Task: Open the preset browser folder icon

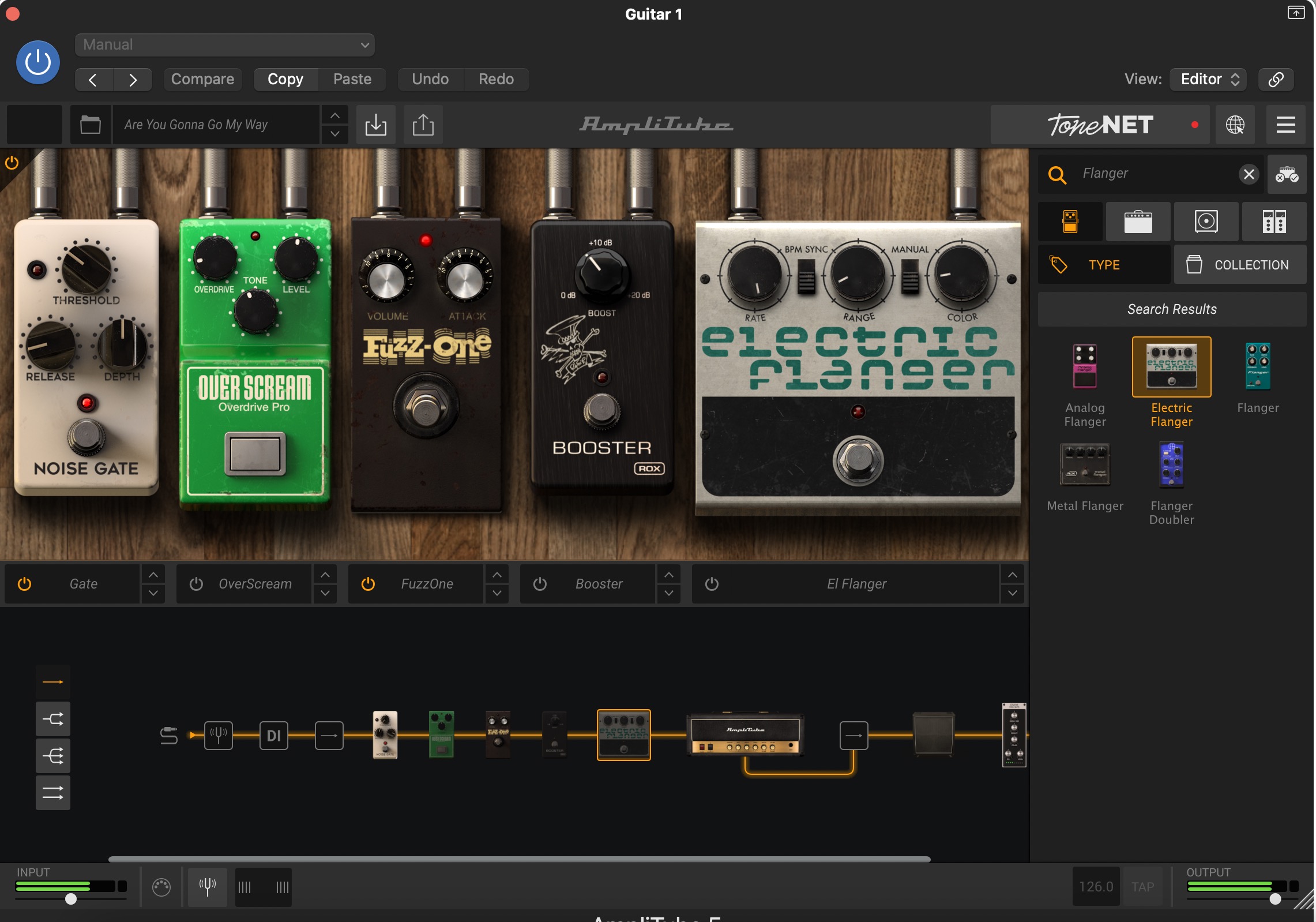Action: [91, 125]
